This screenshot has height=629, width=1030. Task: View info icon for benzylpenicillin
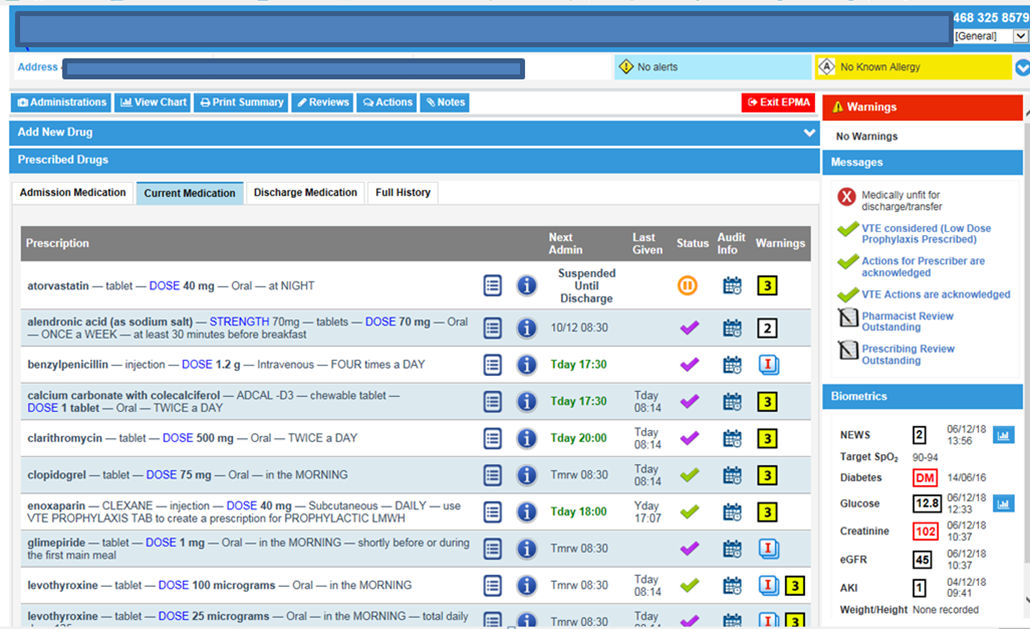coord(526,364)
